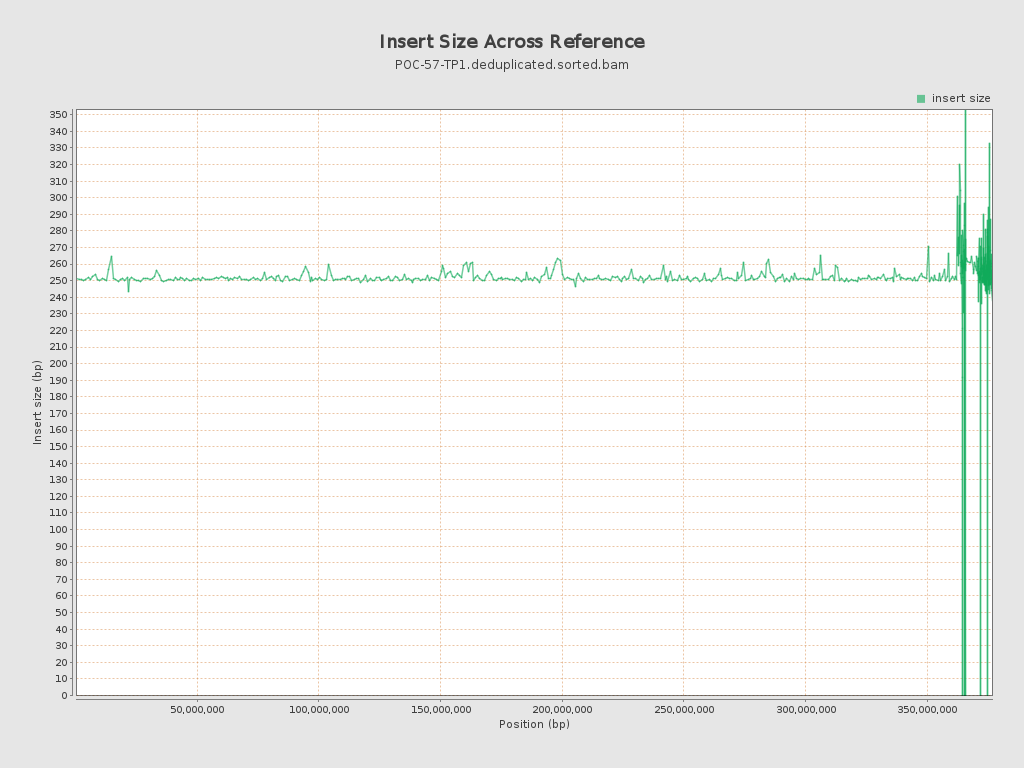Image resolution: width=1024 pixels, height=768 pixels.
Task: Click the 100,000,000 x-axis tick label
Action: point(319,710)
